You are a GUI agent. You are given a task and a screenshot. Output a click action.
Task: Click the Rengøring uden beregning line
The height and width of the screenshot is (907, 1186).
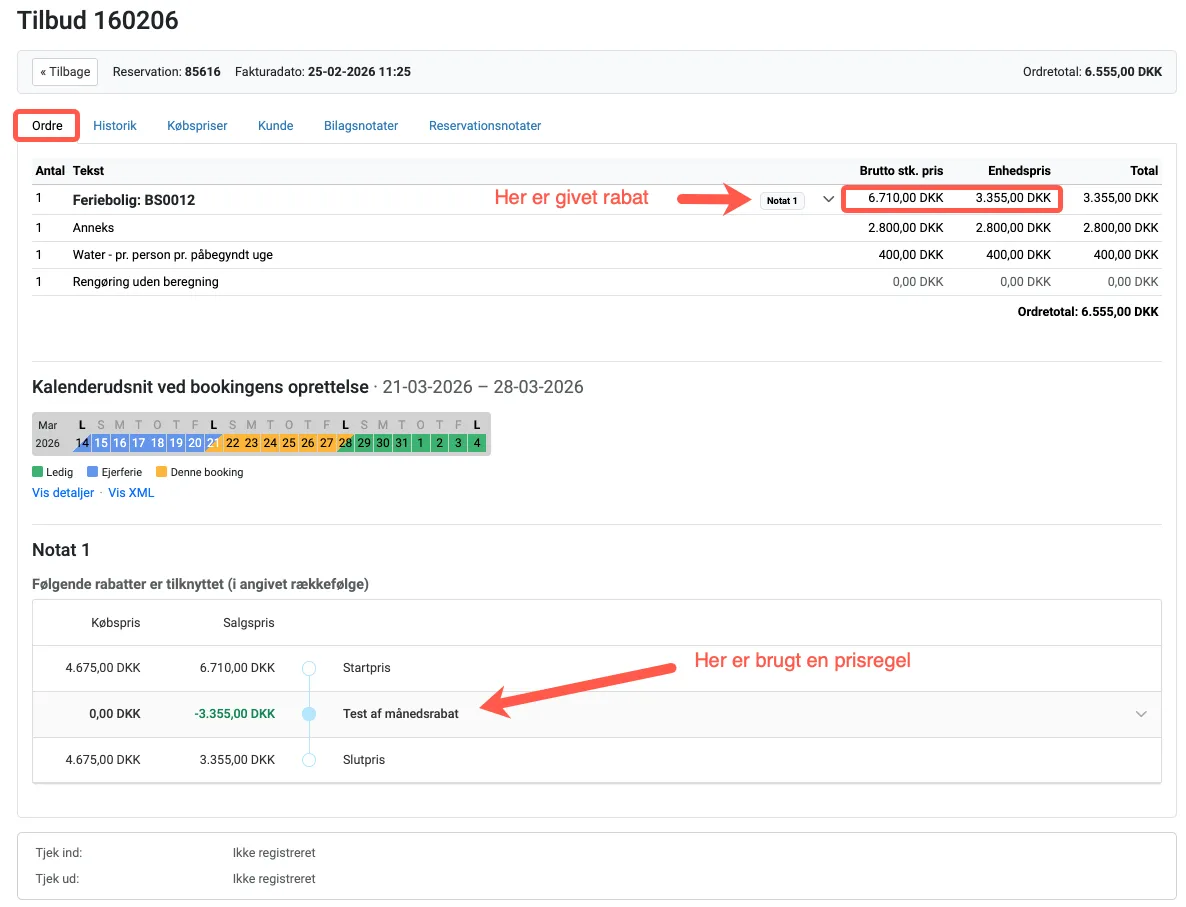(x=145, y=281)
